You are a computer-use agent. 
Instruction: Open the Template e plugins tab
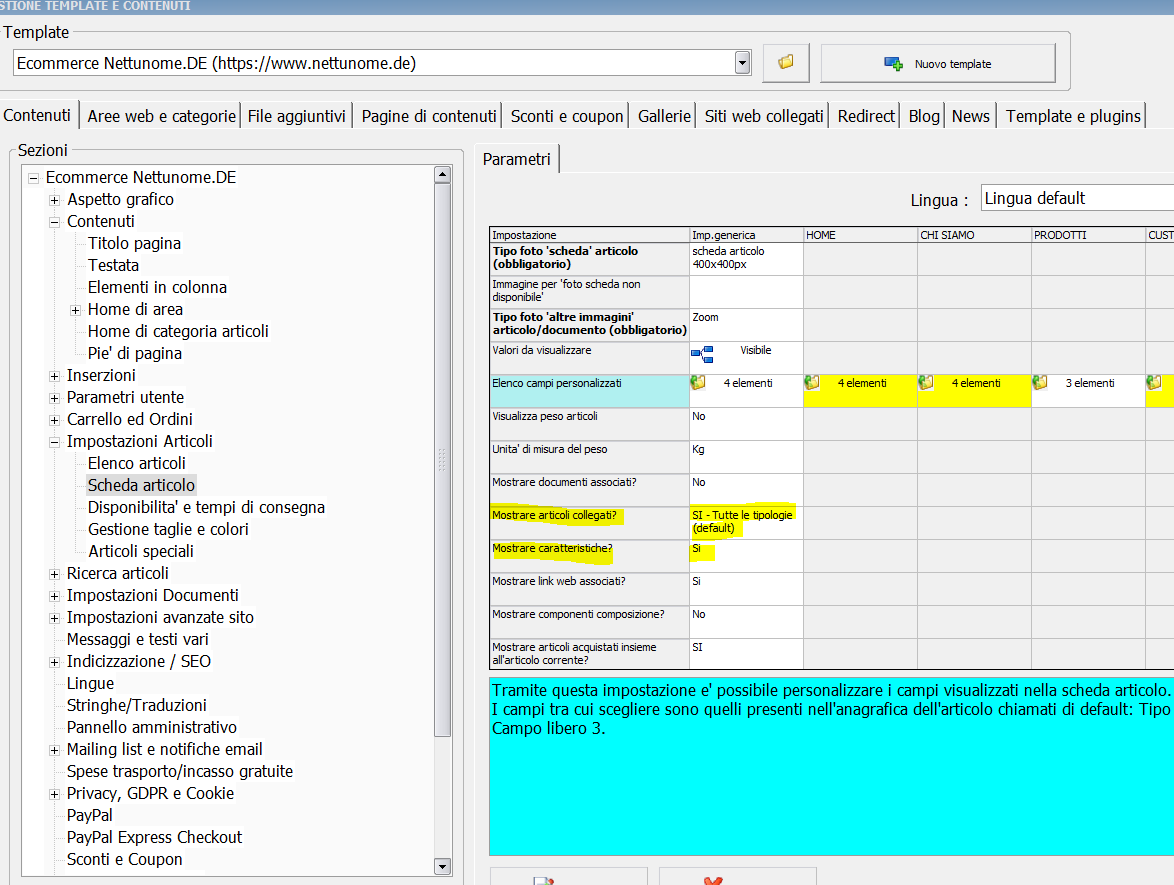pos(1073,116)
